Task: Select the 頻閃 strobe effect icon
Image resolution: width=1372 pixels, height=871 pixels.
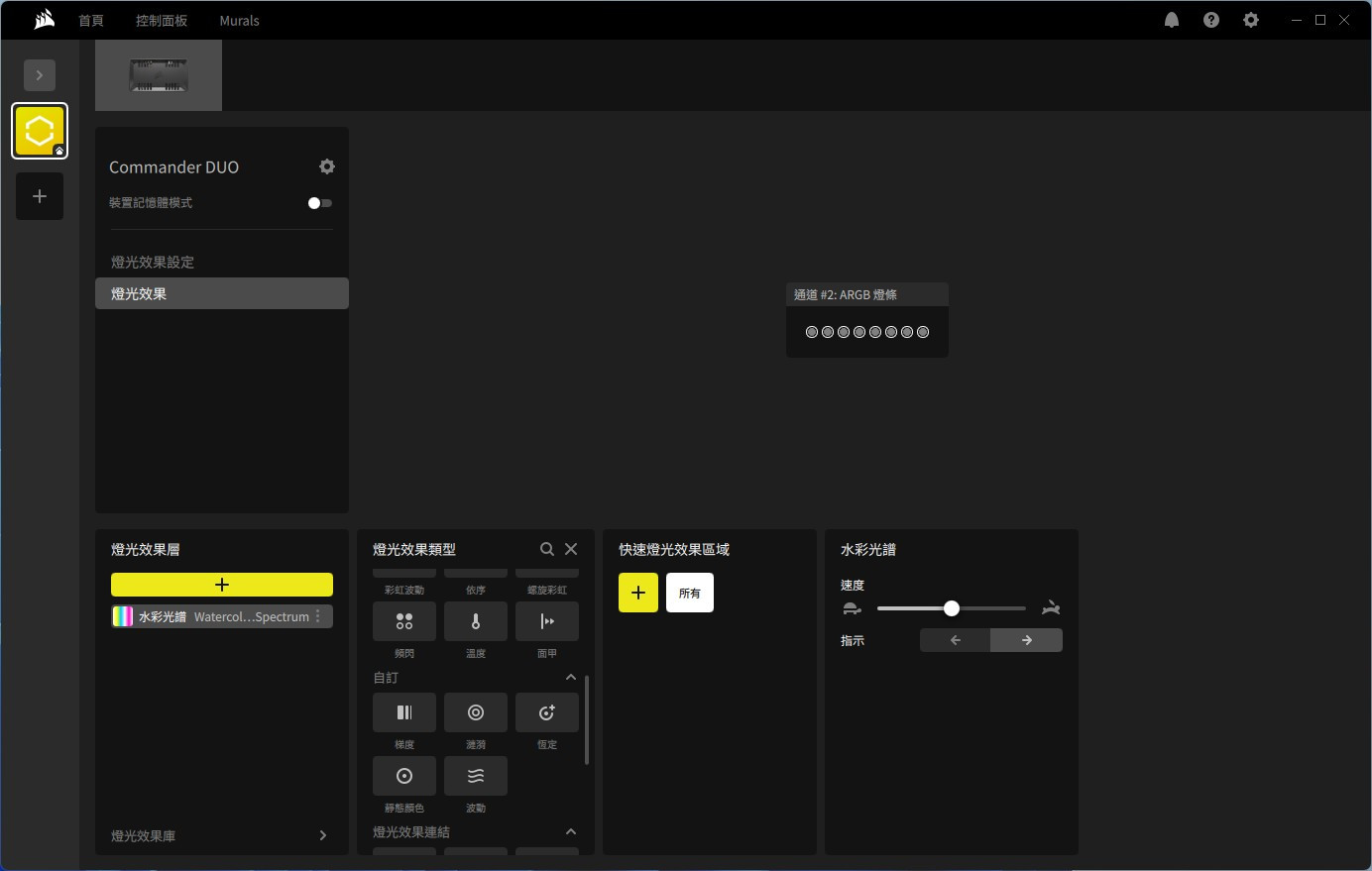Action: tap(404, 621)
